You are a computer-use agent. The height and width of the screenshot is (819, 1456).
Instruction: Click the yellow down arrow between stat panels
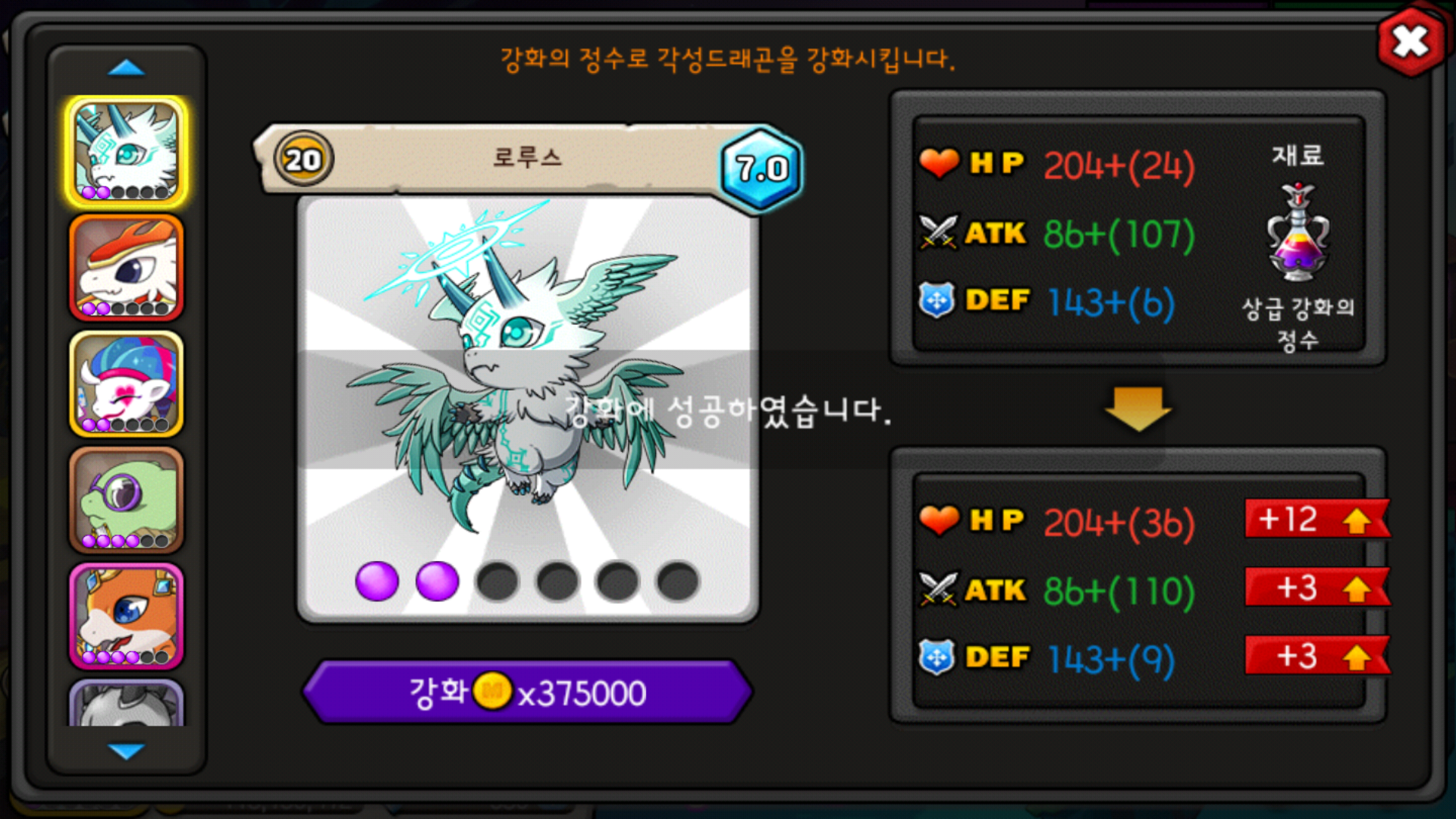[1138, 409]
